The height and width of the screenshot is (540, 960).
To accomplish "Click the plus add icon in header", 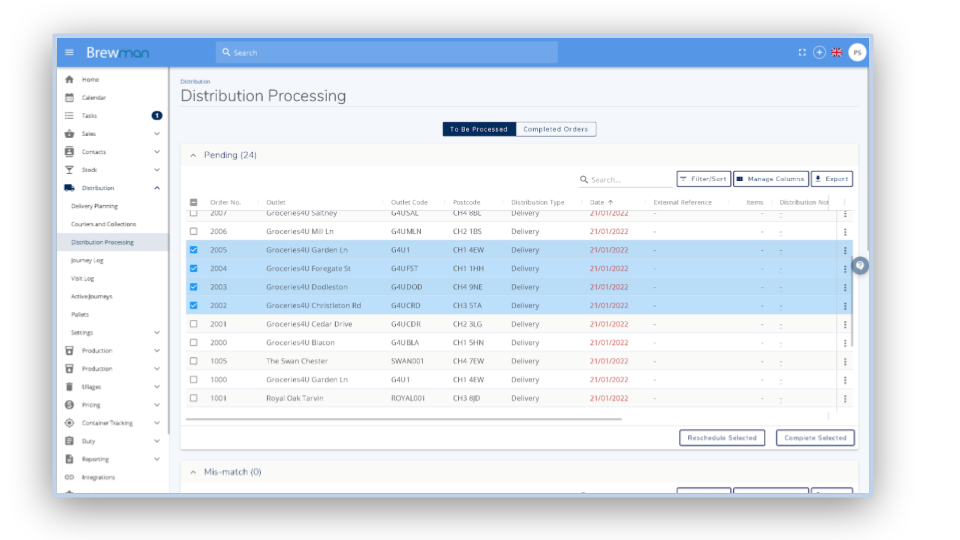I will tap(819, 53).
